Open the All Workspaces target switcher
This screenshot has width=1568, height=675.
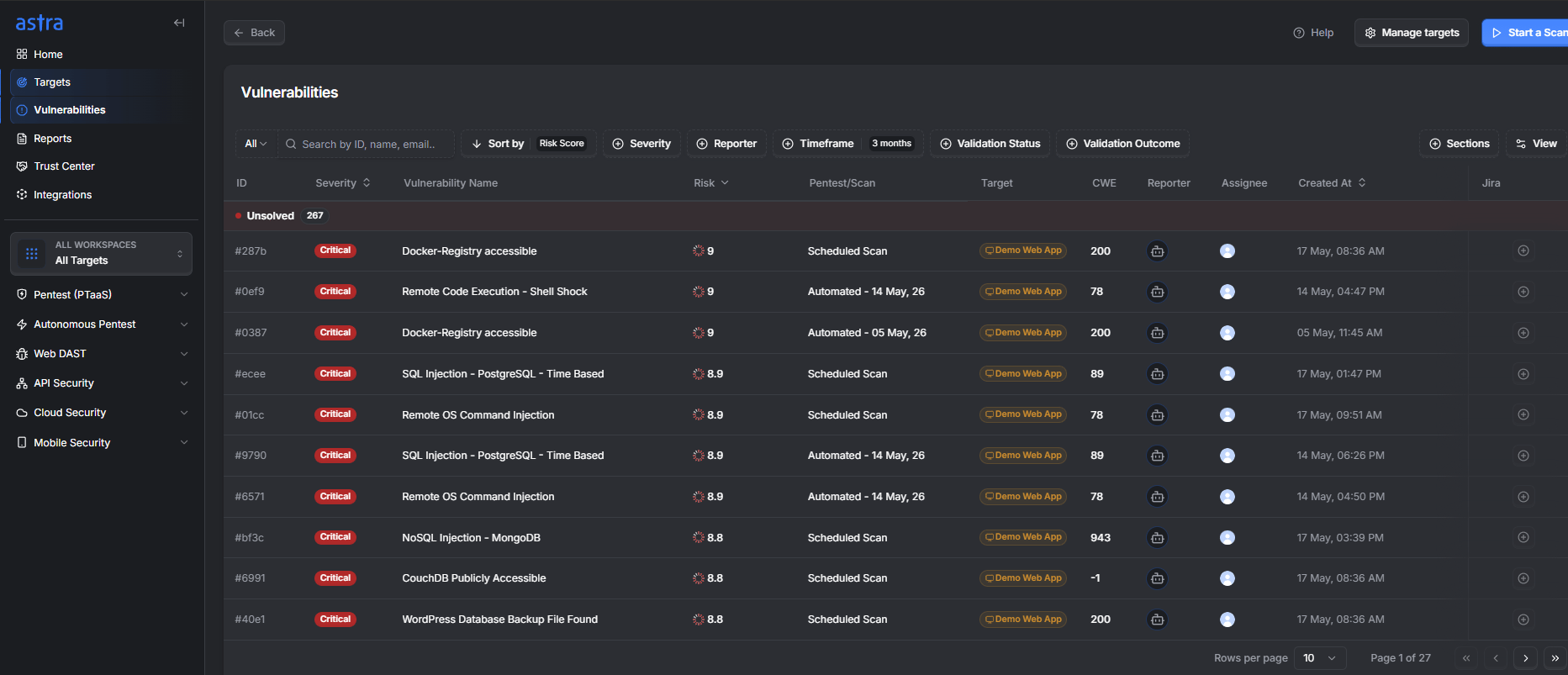tap(101, 253)
